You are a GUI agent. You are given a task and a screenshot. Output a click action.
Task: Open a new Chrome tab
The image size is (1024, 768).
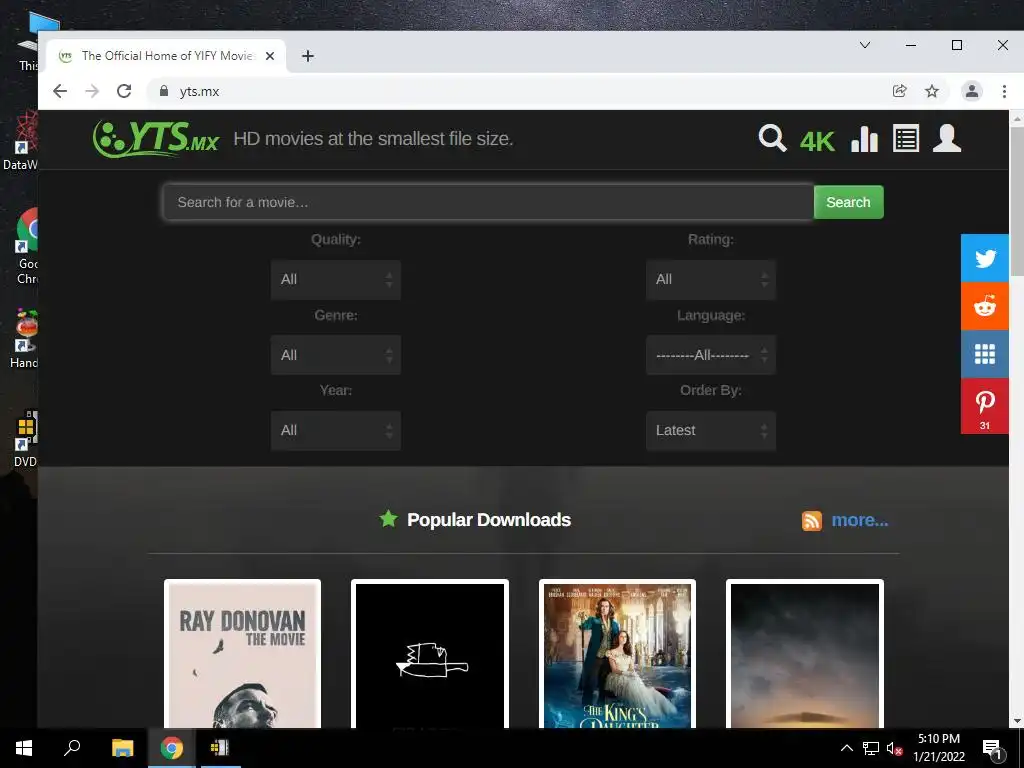(308, 56)
